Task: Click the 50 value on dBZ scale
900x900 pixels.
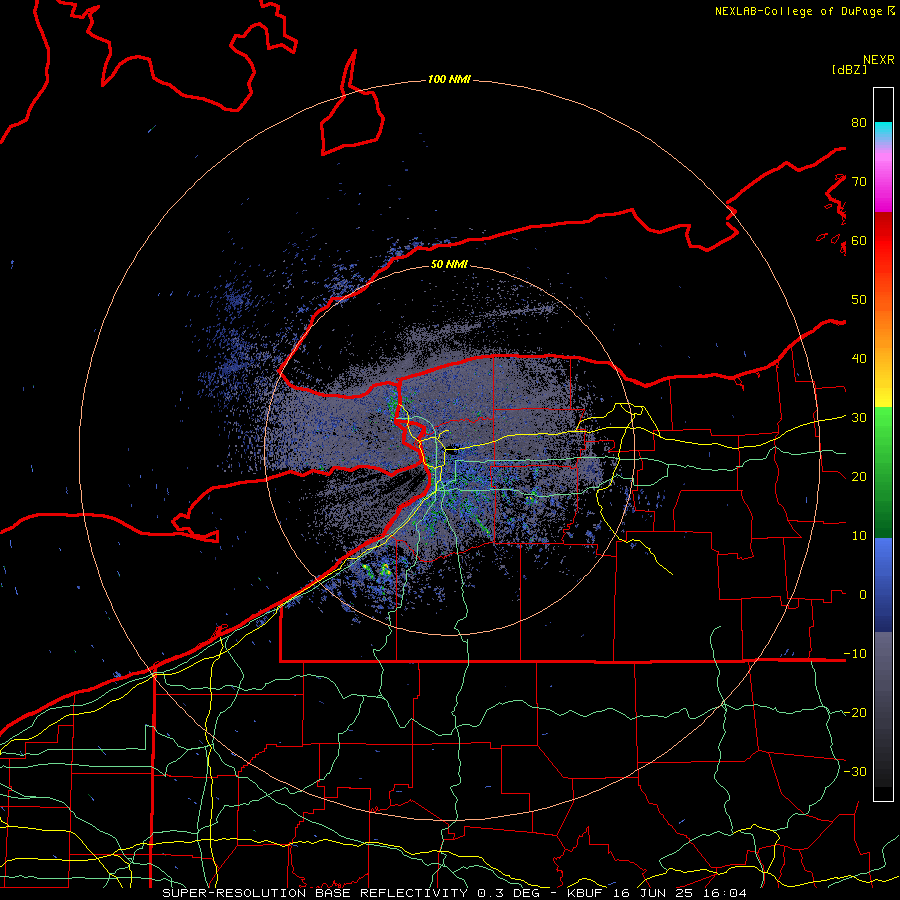Action: tap(859, 300)
